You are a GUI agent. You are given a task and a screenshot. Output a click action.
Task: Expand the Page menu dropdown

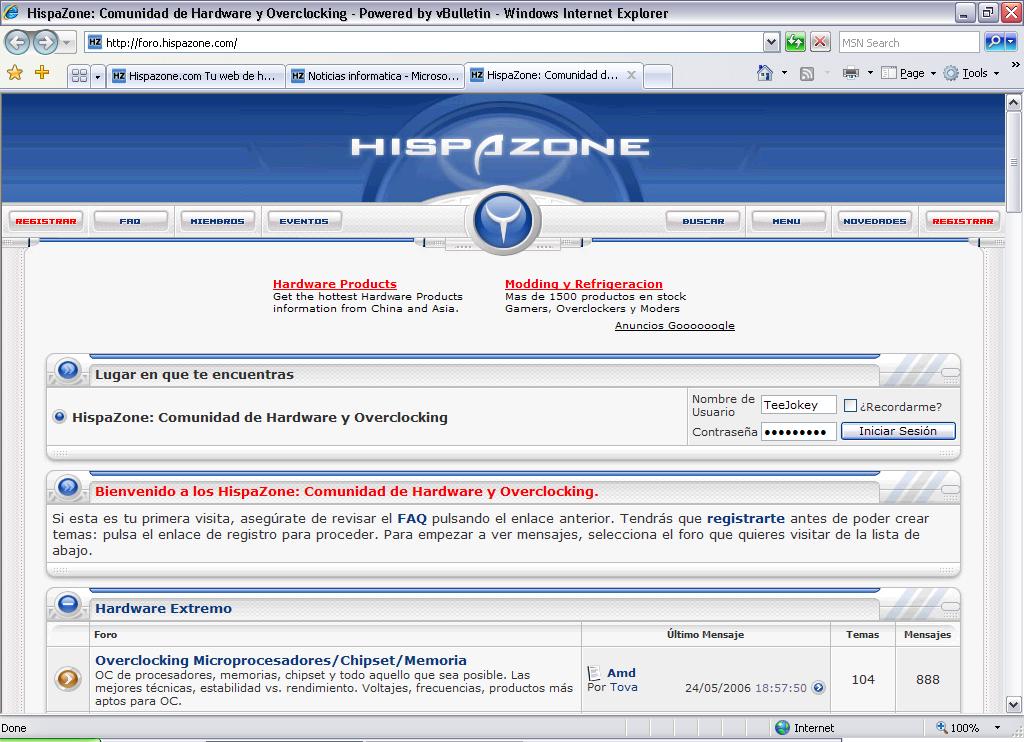pyautogui.click(x=932, y=74)
